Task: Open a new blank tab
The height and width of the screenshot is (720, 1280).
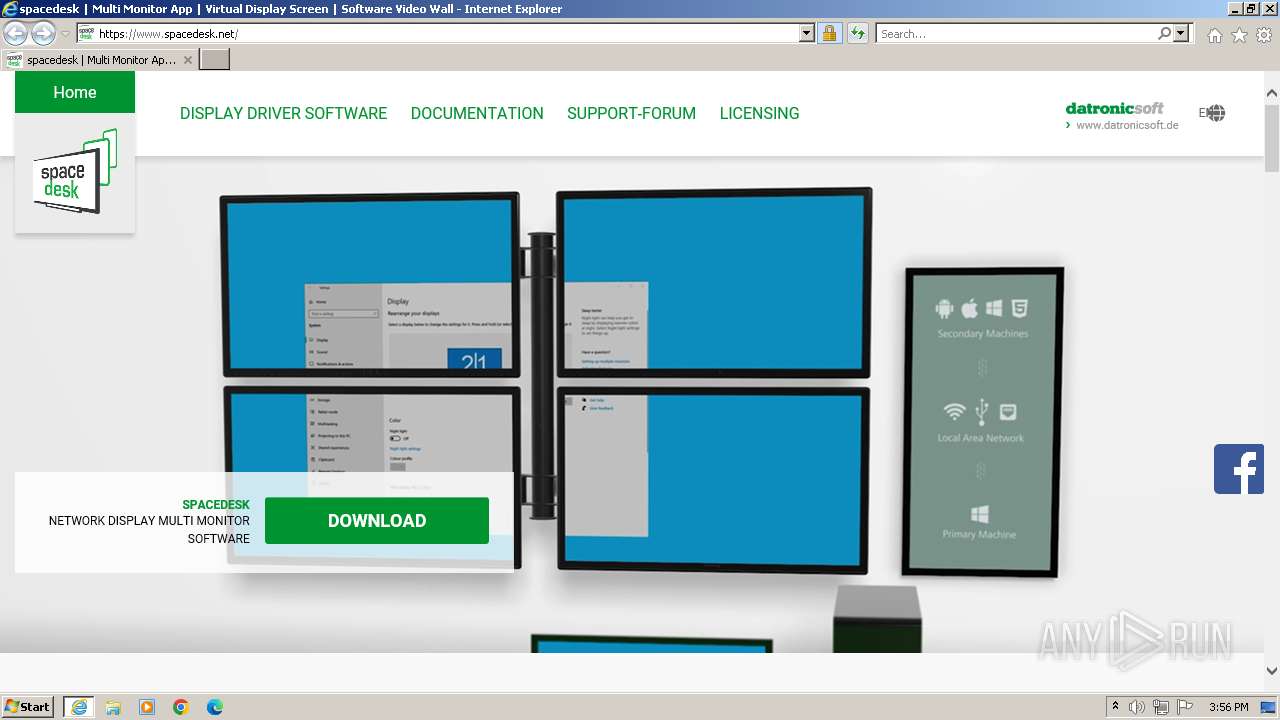Action: click(215, 60)
